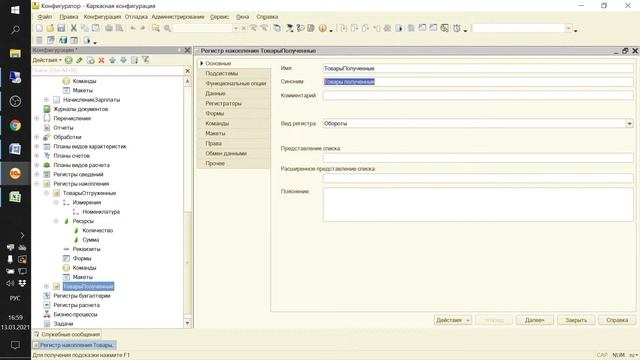
Task: Click the Справка button
Action: coord(617,320)
